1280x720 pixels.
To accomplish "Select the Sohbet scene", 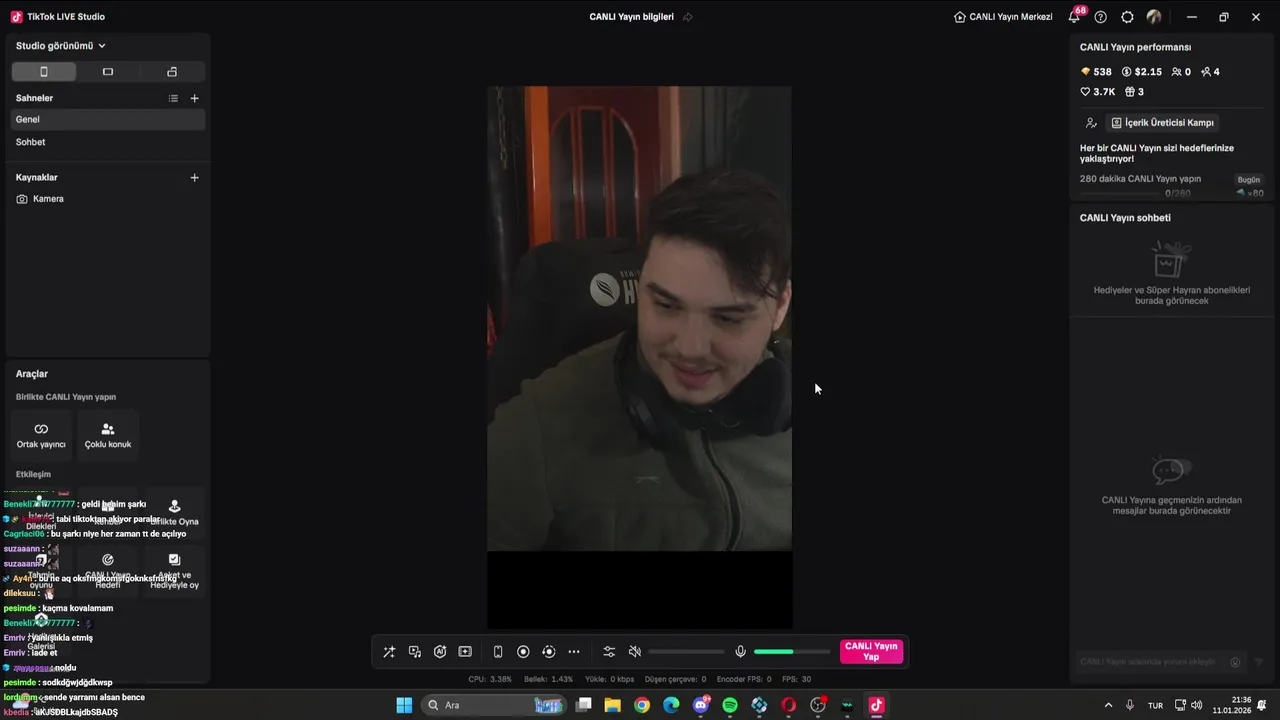I will pos(108,142).
